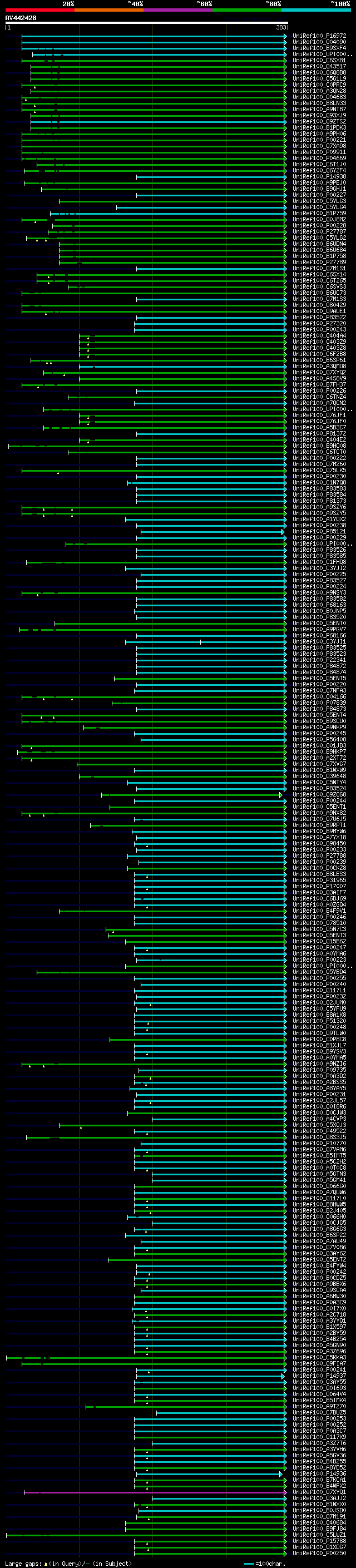Select hit label UniRef100_B6UDN4
356x1568 pixels.
[319, 244]
